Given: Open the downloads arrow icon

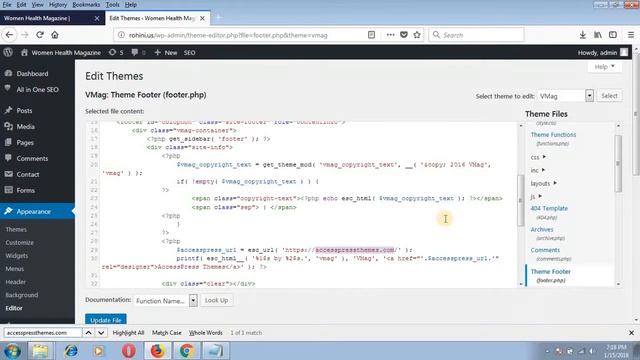Looking at the screenshot, I should [x=582, y=35].
